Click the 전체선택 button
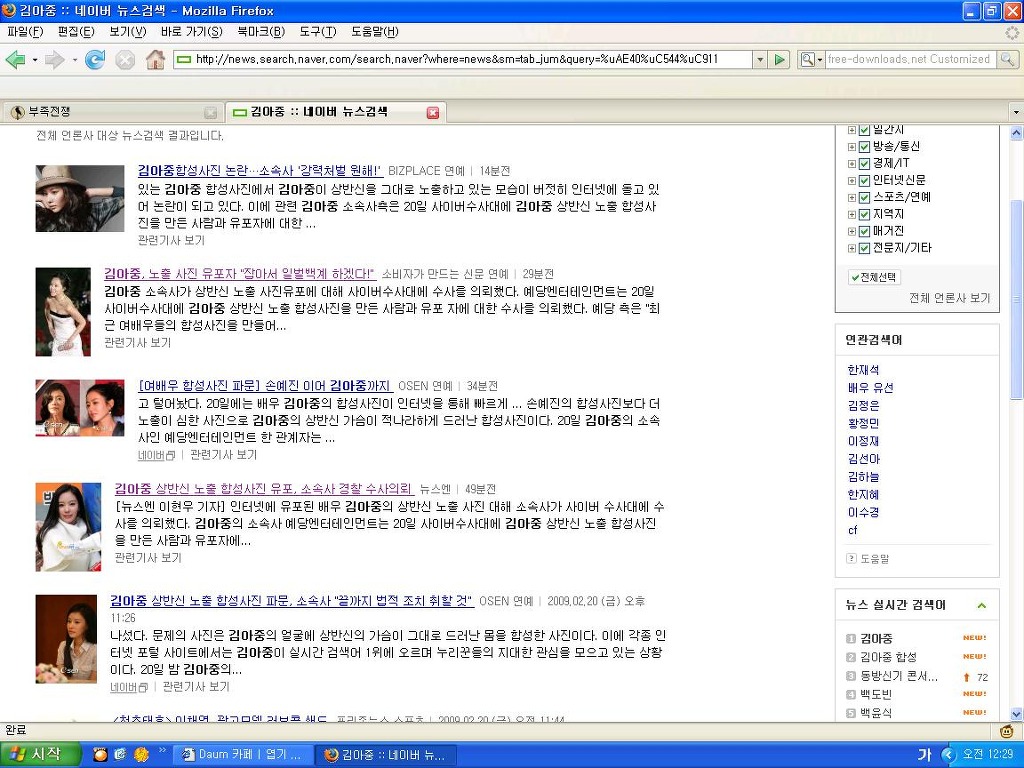This screenshot has height=768, width=1024. tap(874, 277)
